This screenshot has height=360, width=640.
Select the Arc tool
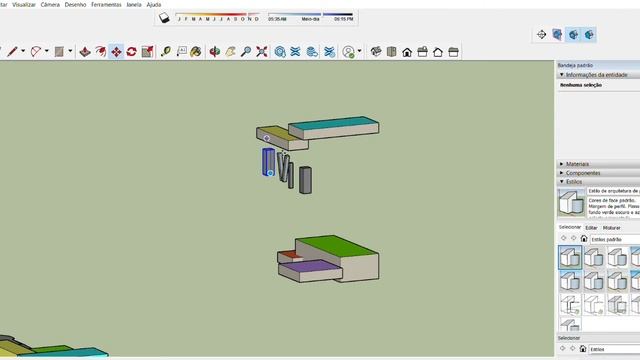tap(36, 51)
